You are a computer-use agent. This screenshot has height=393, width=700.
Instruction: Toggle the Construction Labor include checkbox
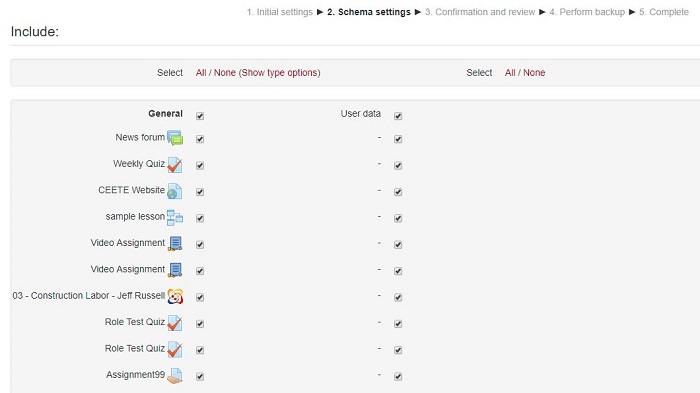pyautogui.click(x=200, y=297)
